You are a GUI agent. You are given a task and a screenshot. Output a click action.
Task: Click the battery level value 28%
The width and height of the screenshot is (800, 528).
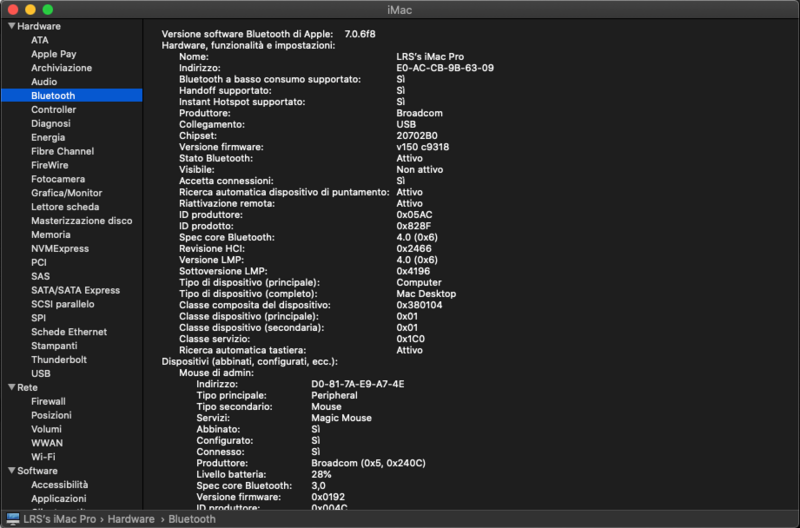(321, 474)
